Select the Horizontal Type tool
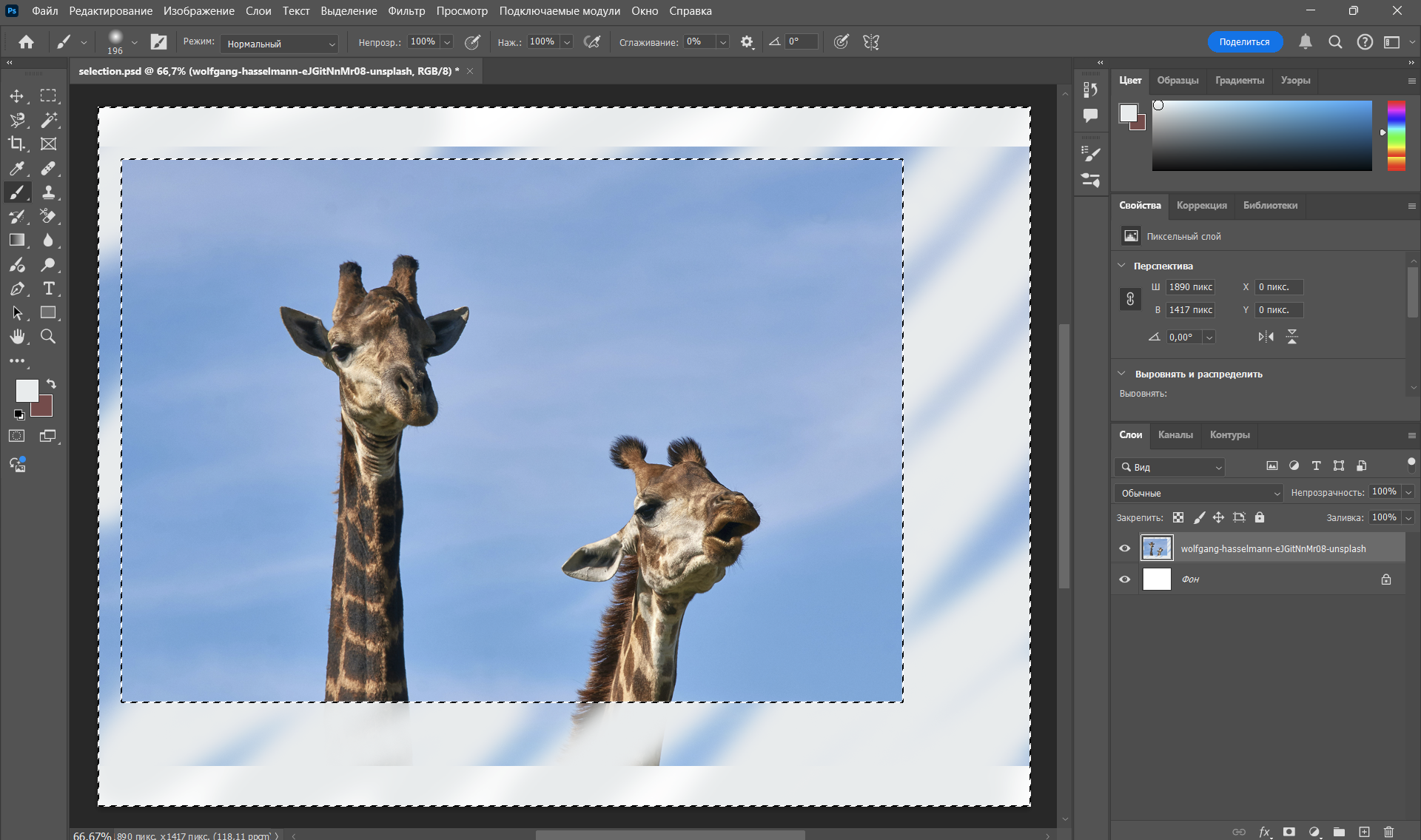Screen dimensions: 1421x840 (x=48, y=289)
